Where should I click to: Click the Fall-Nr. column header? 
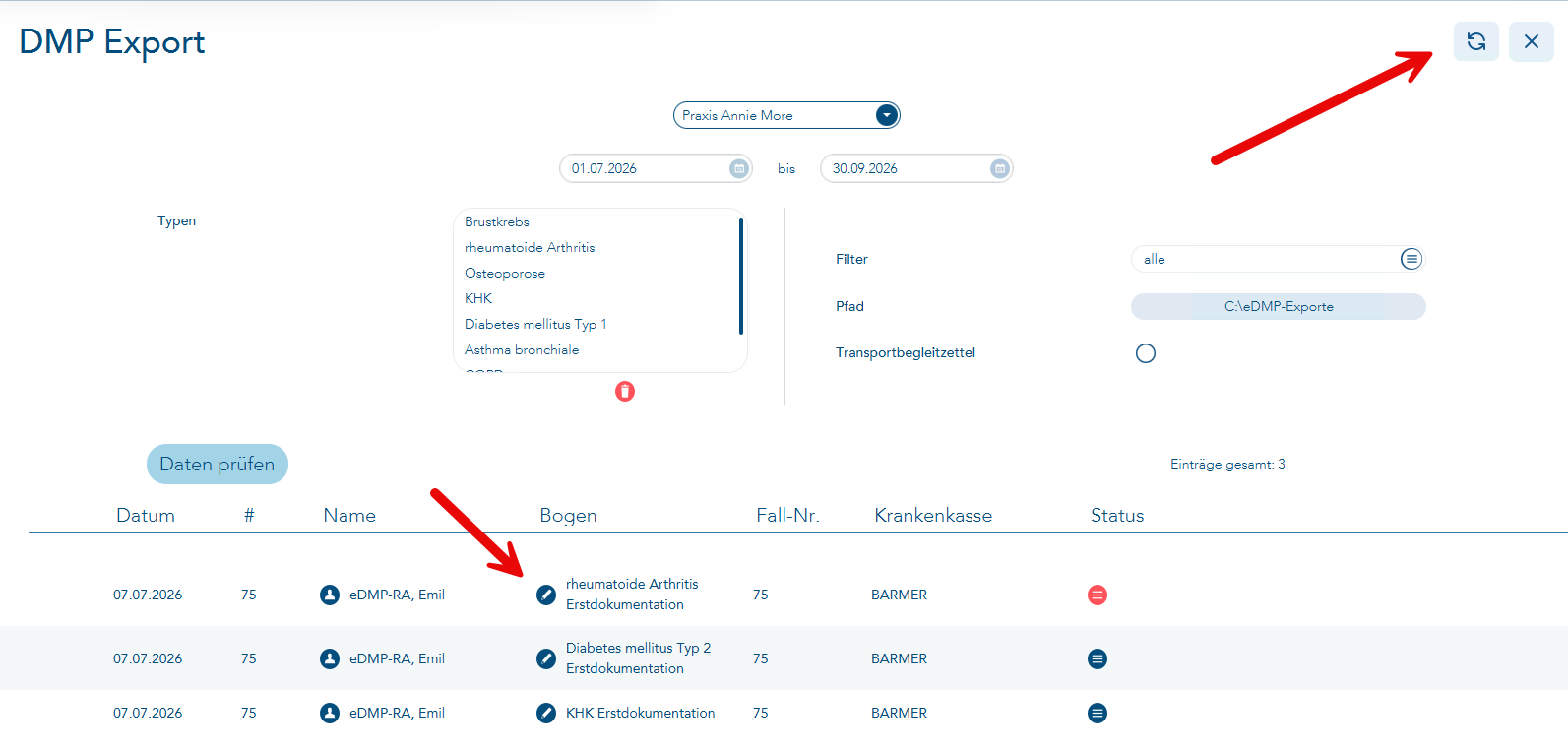tap(787, 515)
